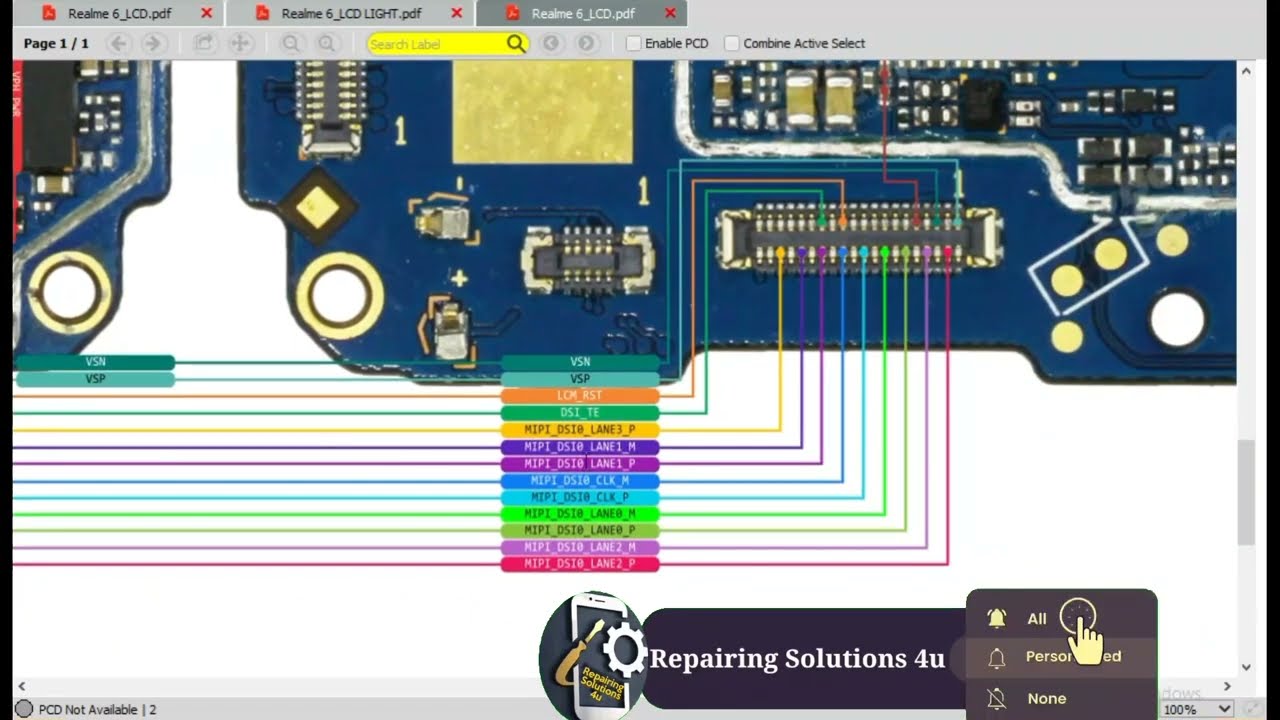Go to previous page arrow in toolbar

pyautogui.click(x=118, y=43)
